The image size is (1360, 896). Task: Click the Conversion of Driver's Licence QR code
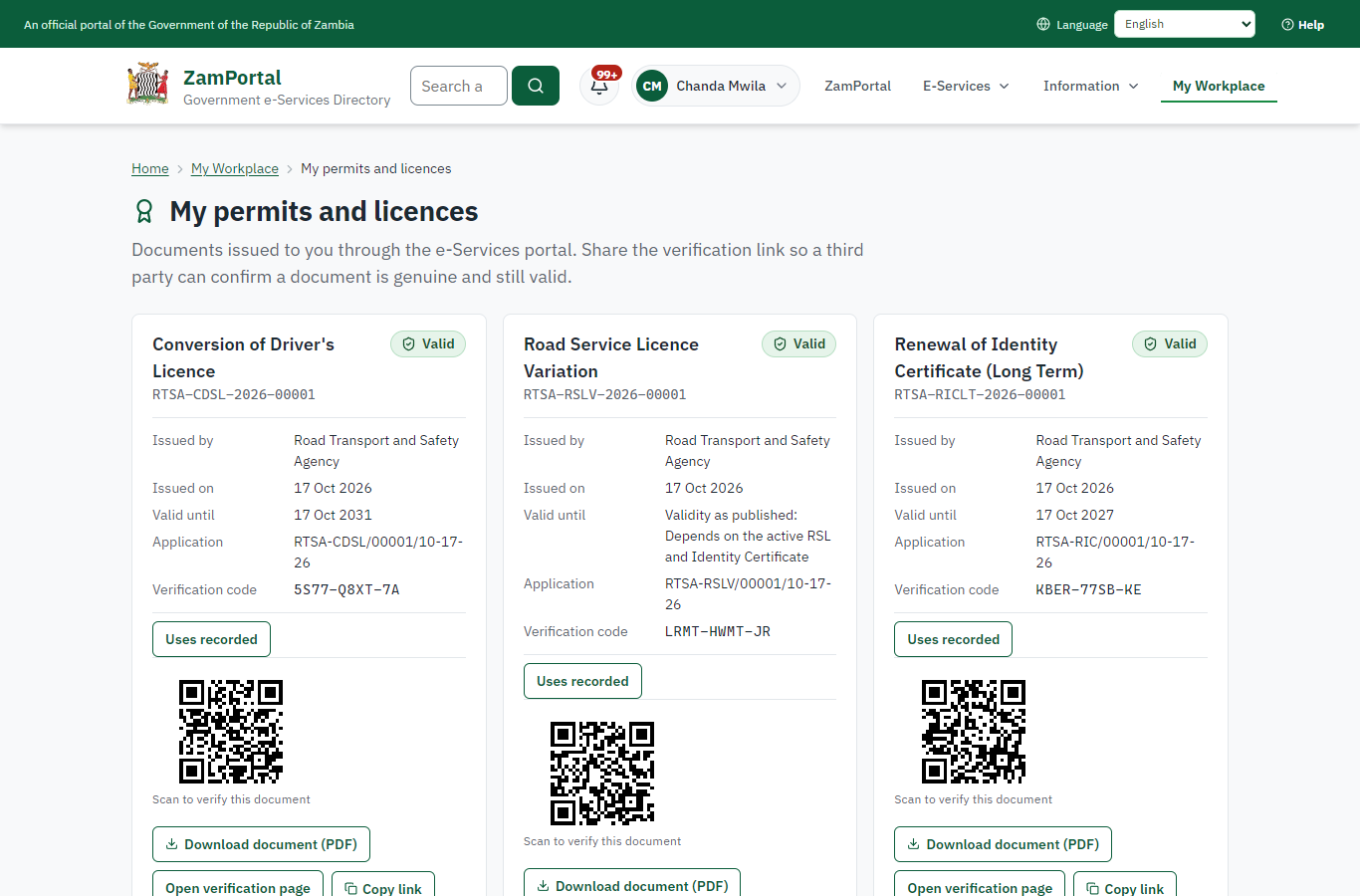(x=231, y=732)
